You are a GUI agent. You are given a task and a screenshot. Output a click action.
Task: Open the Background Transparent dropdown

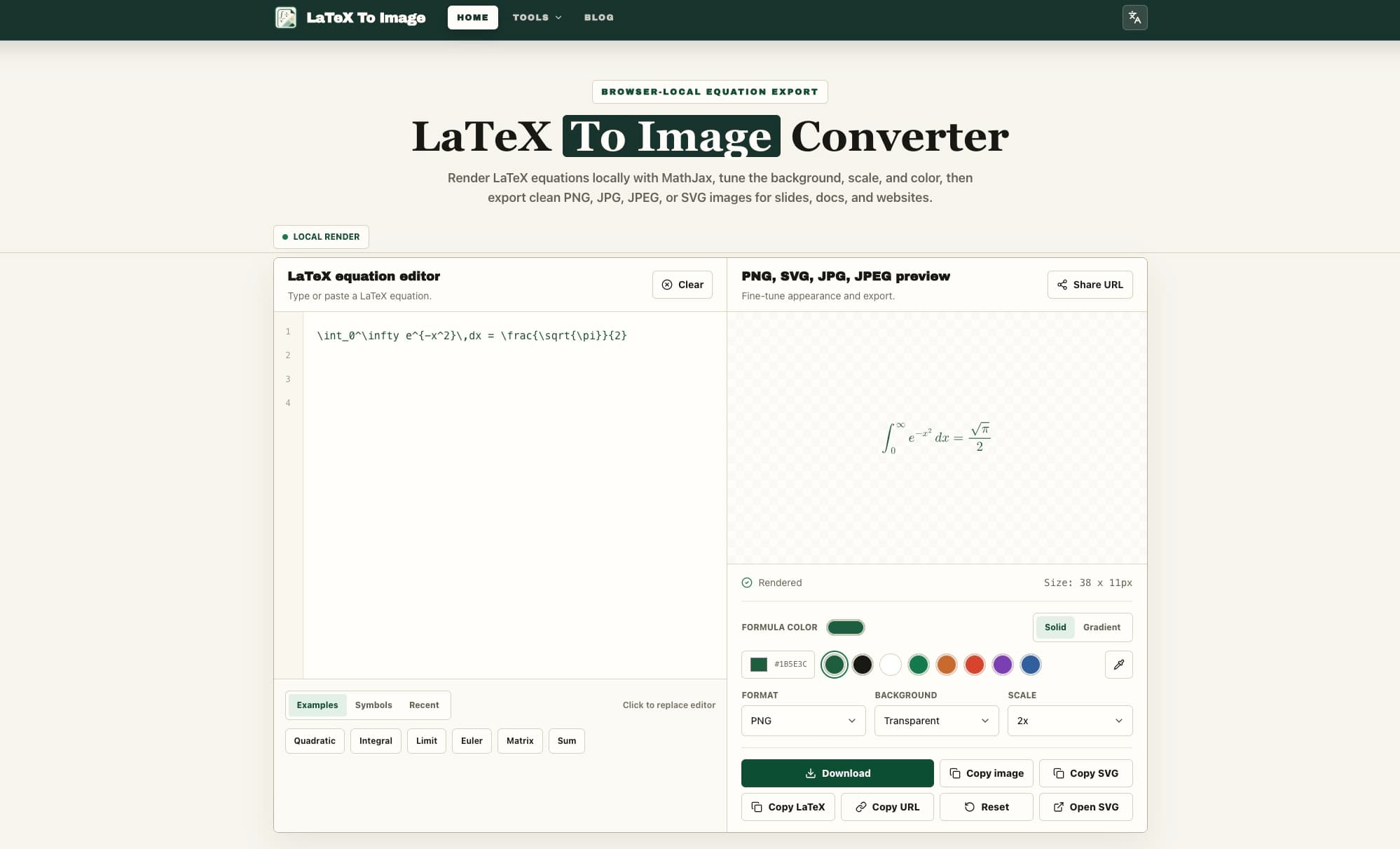tap(936, 721)
